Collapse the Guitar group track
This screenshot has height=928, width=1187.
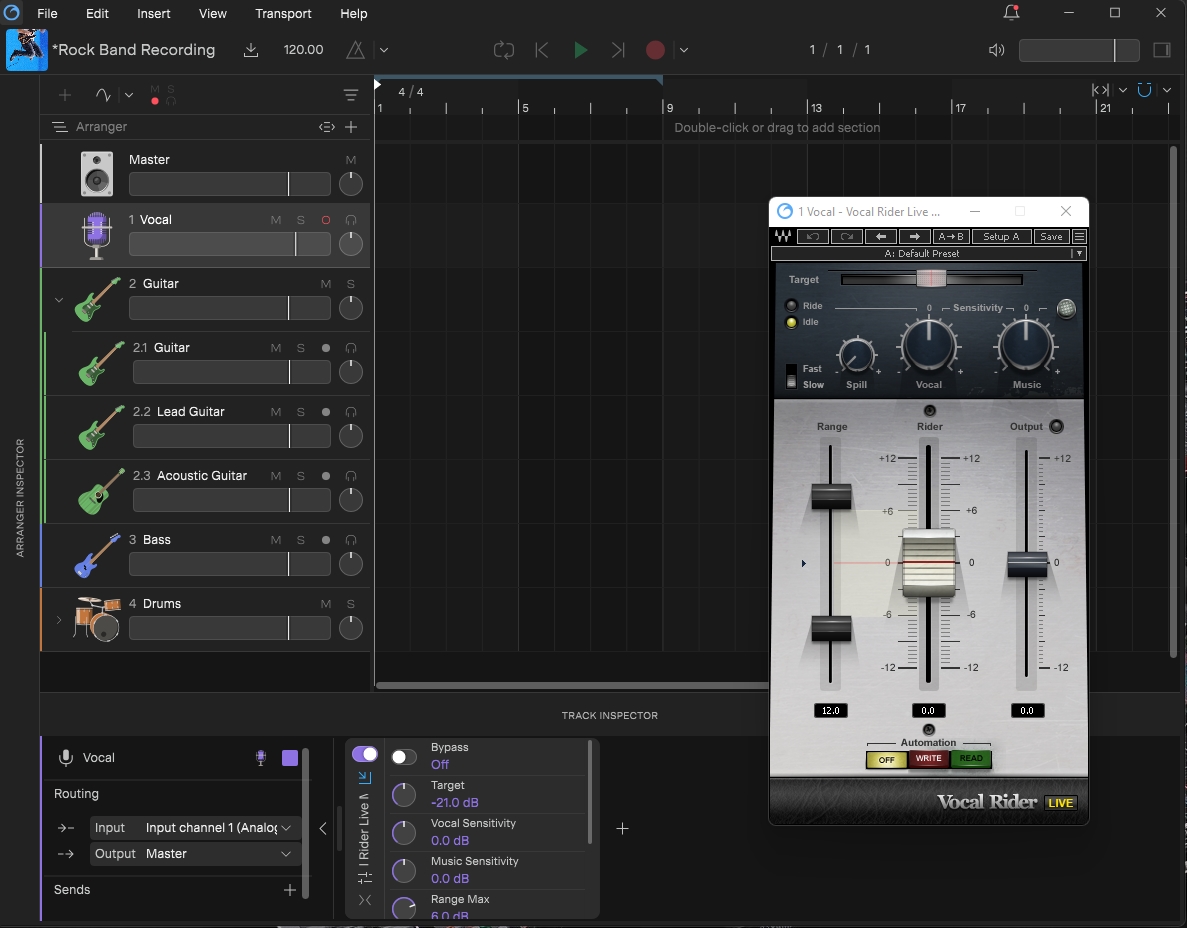click(x=58, y=300)
